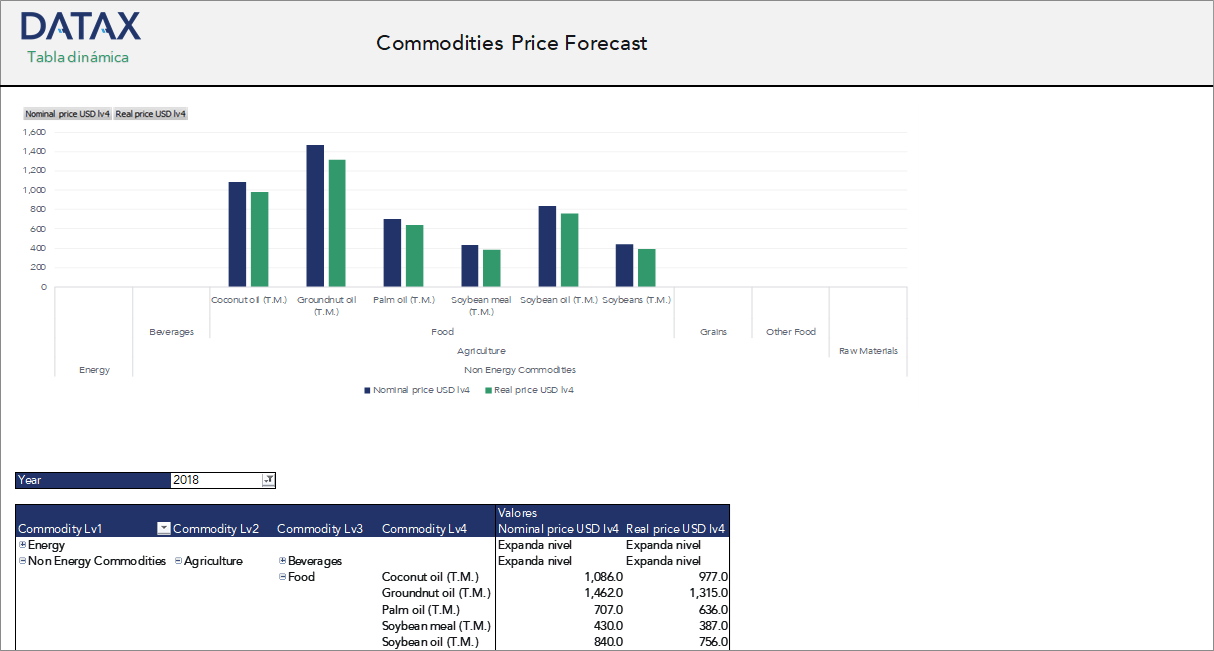Click the collapse box beside Agriculture
1214x651 pixels.
[177, 560]
